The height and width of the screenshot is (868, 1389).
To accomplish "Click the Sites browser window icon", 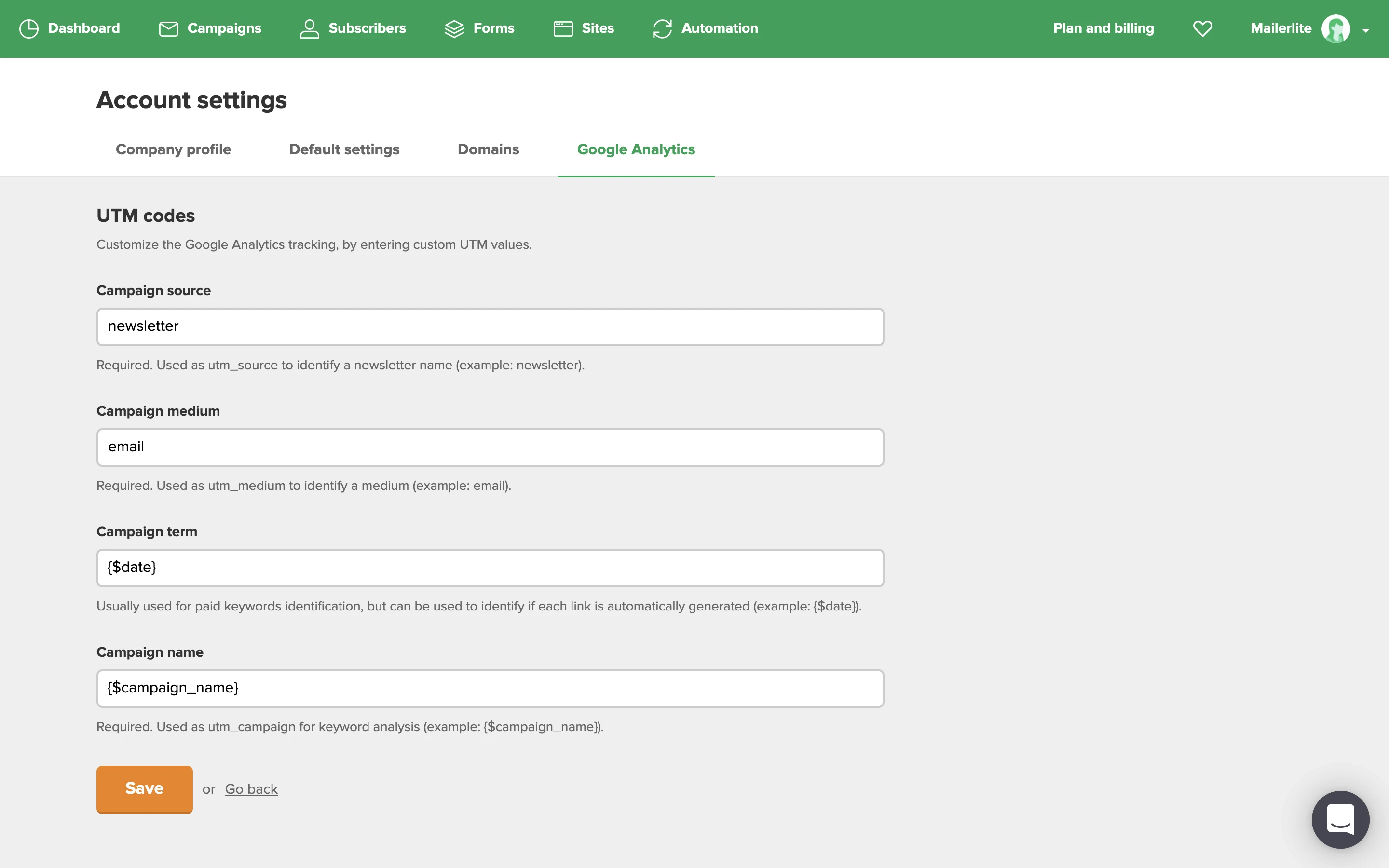I will (x=563, y=29).
